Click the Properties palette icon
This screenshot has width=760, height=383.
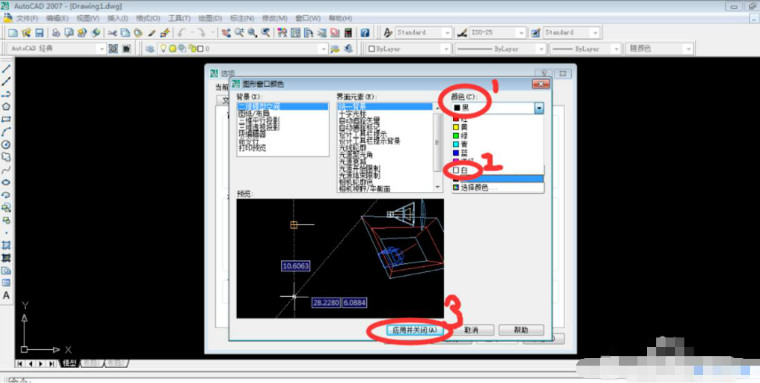pos(283,33)
